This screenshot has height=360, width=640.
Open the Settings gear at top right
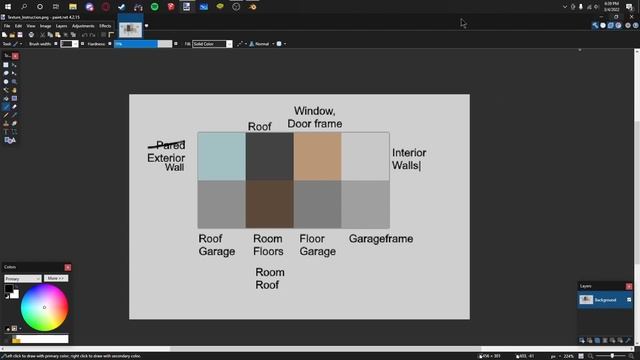(628, 25)
